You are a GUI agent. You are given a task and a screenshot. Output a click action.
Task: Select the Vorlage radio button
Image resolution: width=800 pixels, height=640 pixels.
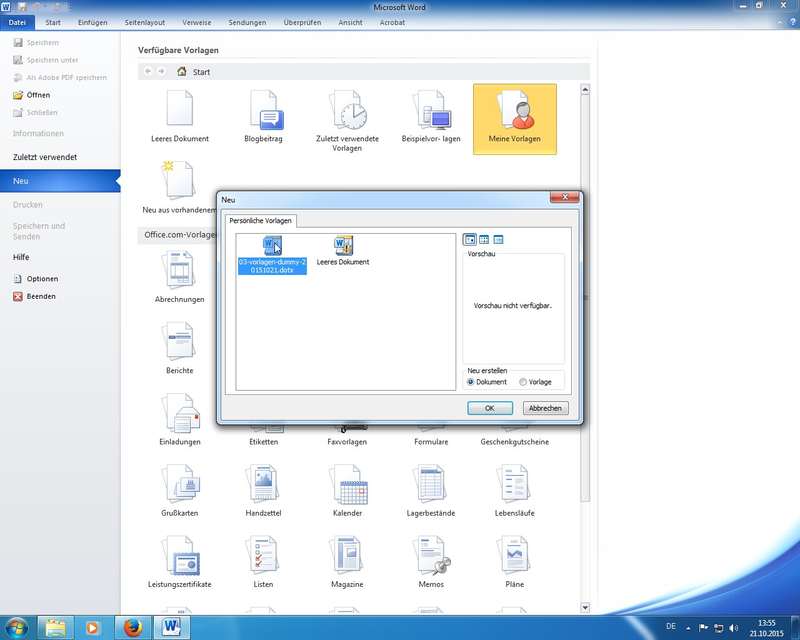[523, 382]
